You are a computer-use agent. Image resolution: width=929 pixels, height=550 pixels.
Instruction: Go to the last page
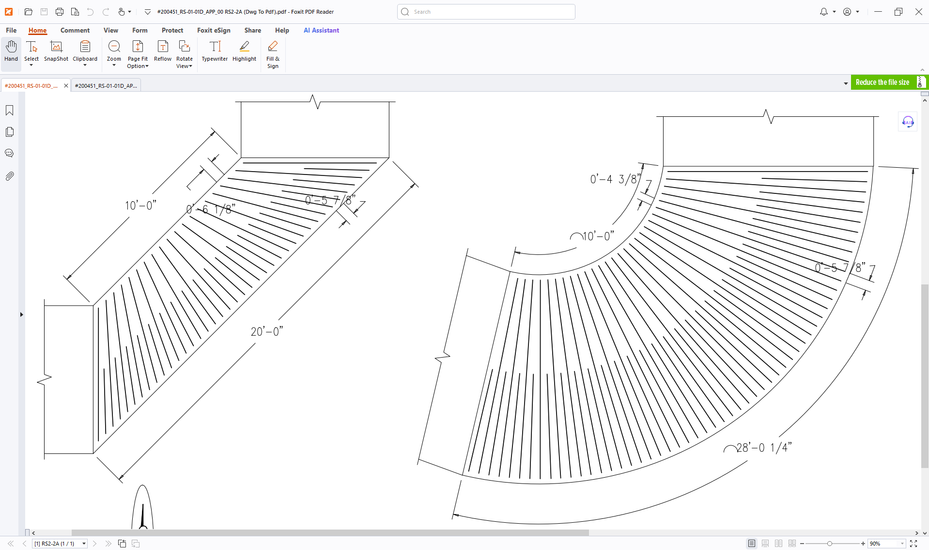tap(108, 543)
